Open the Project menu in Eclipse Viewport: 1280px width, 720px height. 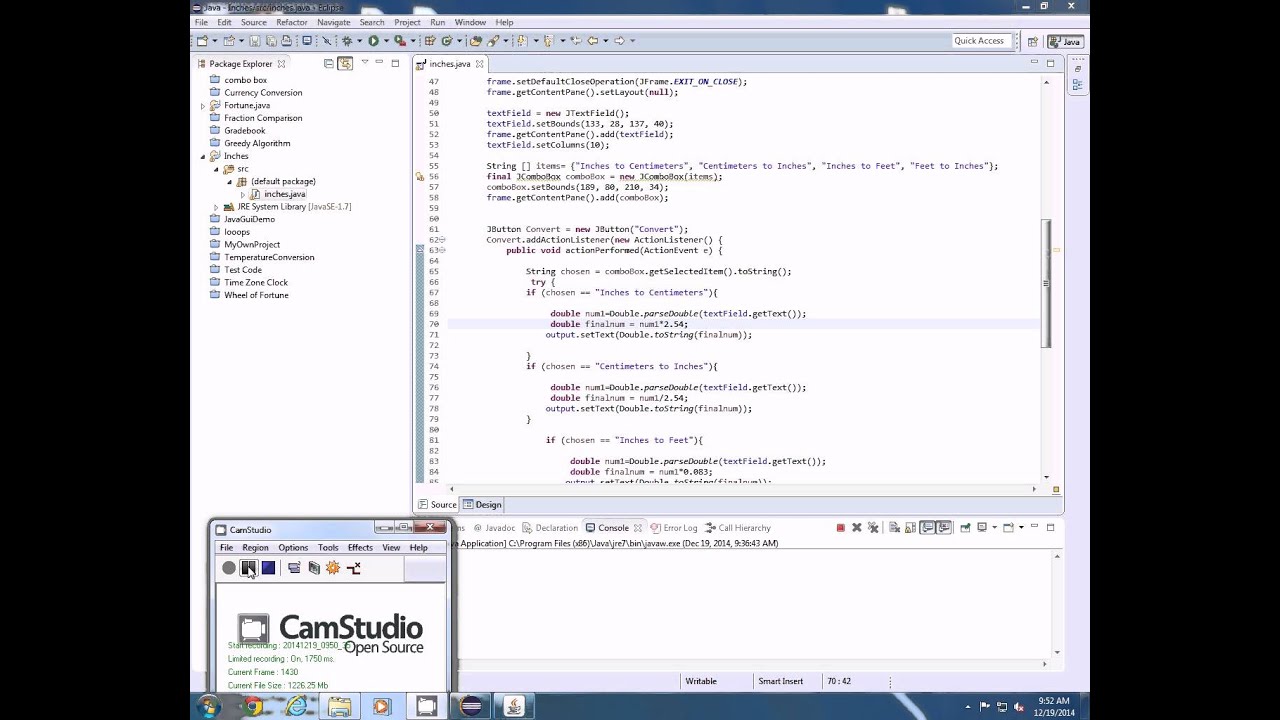pyautogui.click(x=407, y=22)
